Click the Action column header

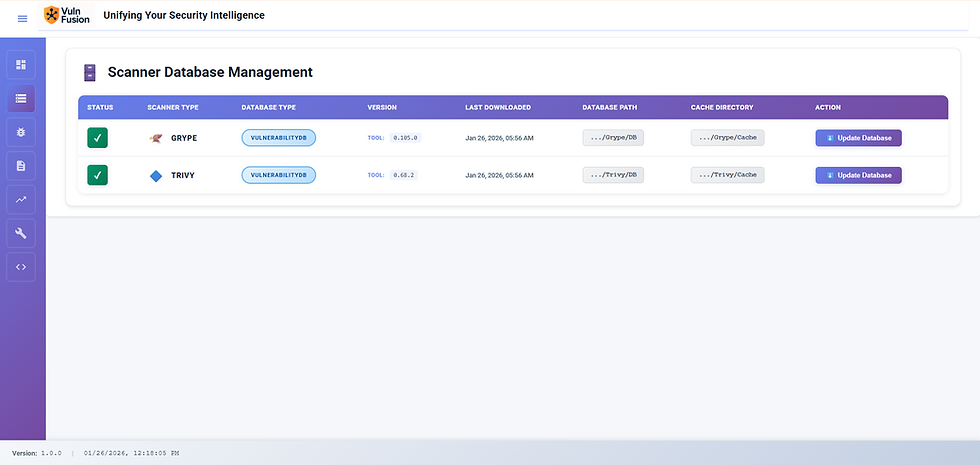[828, 108]
